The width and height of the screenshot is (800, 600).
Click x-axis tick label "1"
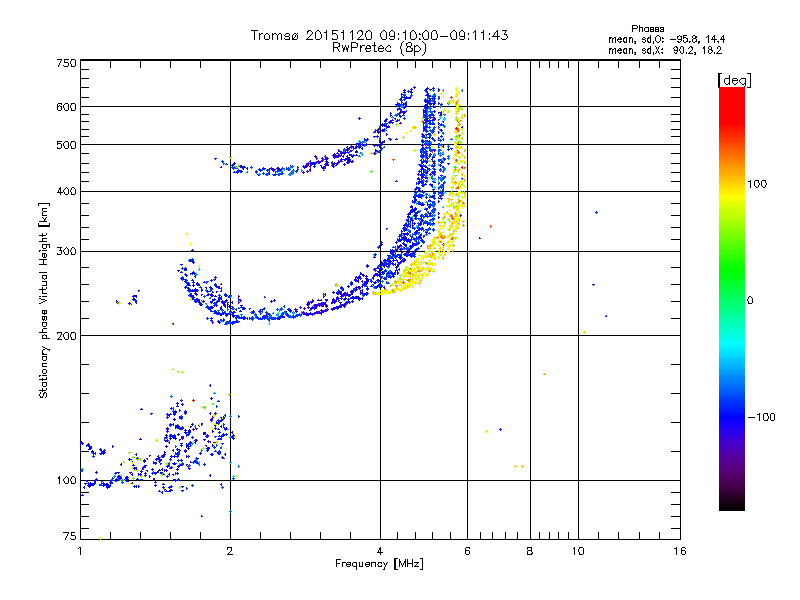(80, 551)
